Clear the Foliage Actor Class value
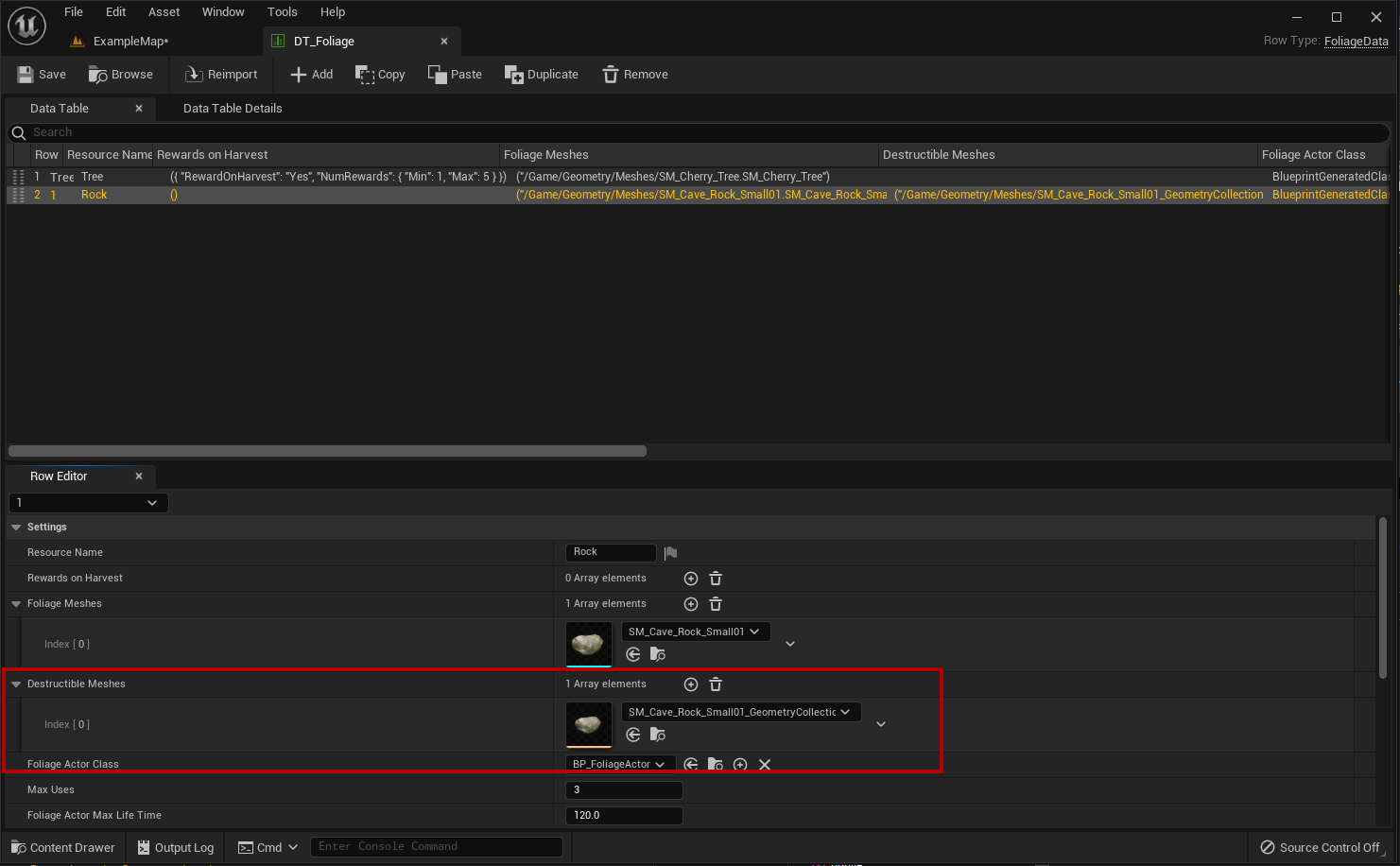Image resolution: width=1400 pixels, height=866 pixels. [765, 764]
